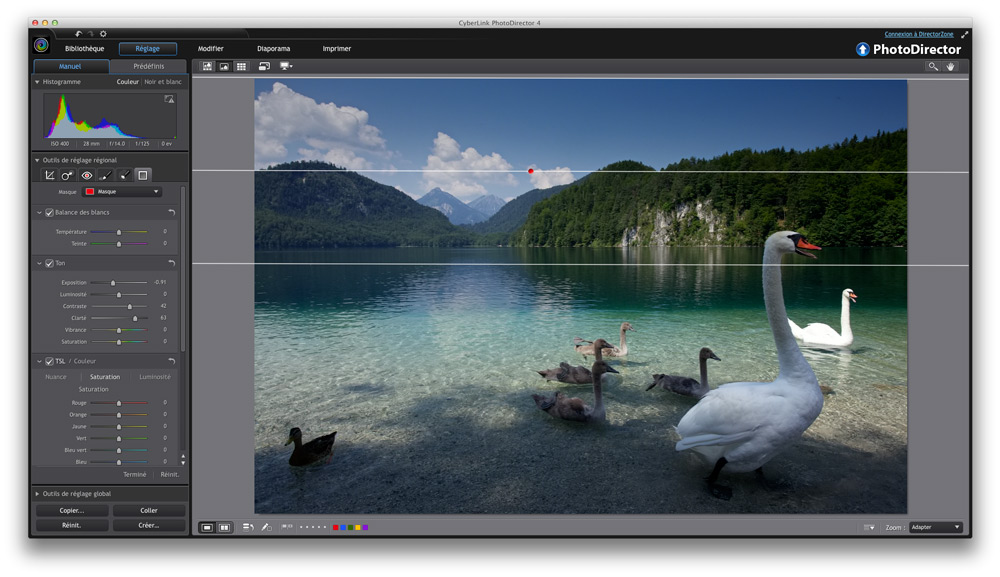This screenshot has height=577, width=1000.
Task: Click the history list icon in bottom toolbar
Action: coord(248,527)
